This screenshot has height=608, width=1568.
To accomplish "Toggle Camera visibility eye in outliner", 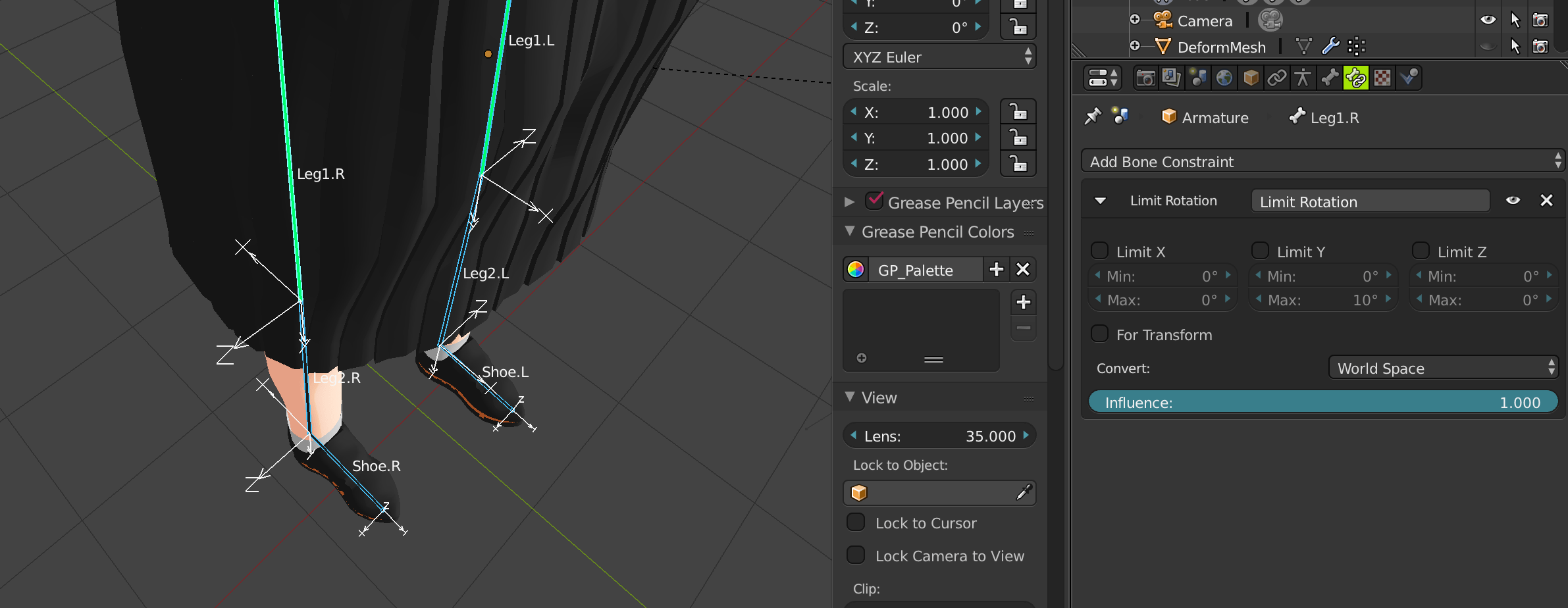I will 1488,19.
